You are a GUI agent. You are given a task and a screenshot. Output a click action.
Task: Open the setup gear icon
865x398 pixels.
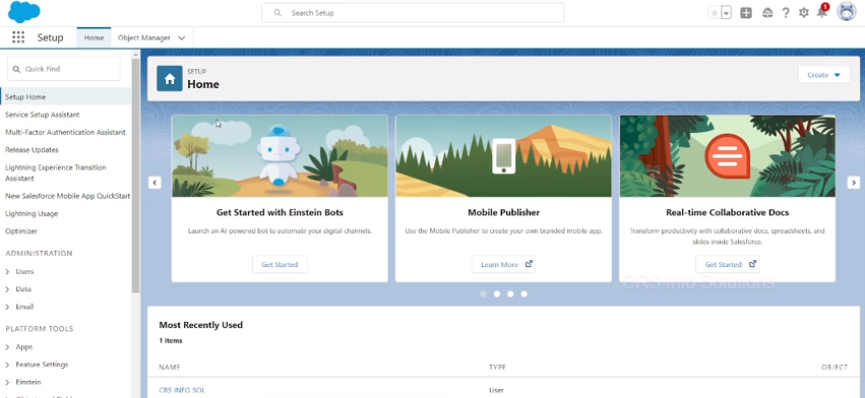pos(804,13)
